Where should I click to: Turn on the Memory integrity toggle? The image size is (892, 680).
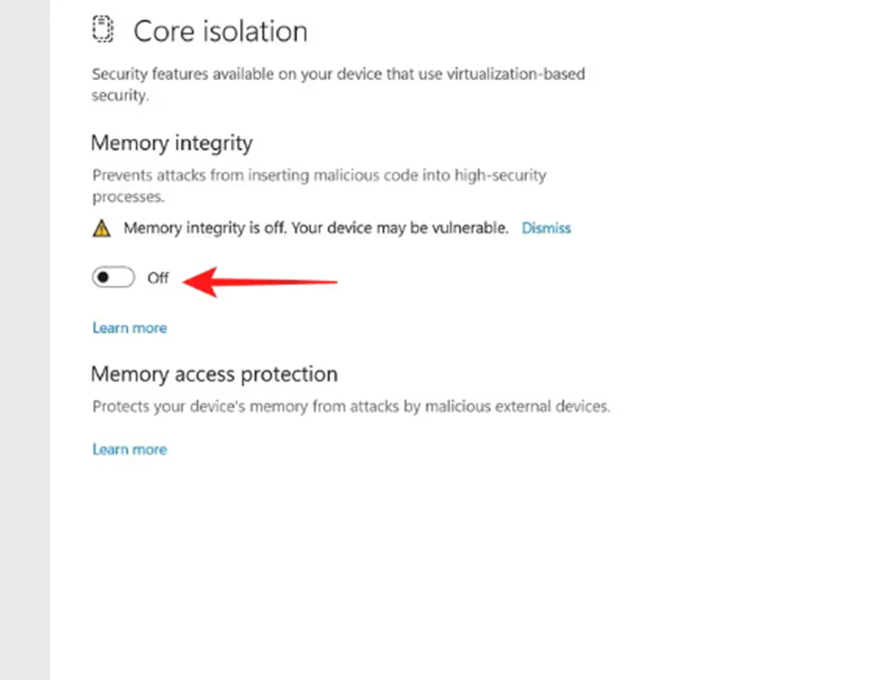click(113, 277)
